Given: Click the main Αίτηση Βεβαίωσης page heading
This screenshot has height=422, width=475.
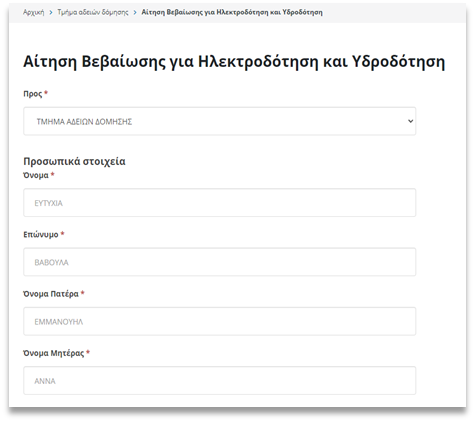Looking at the screenshot, I should tap(234, 62).
